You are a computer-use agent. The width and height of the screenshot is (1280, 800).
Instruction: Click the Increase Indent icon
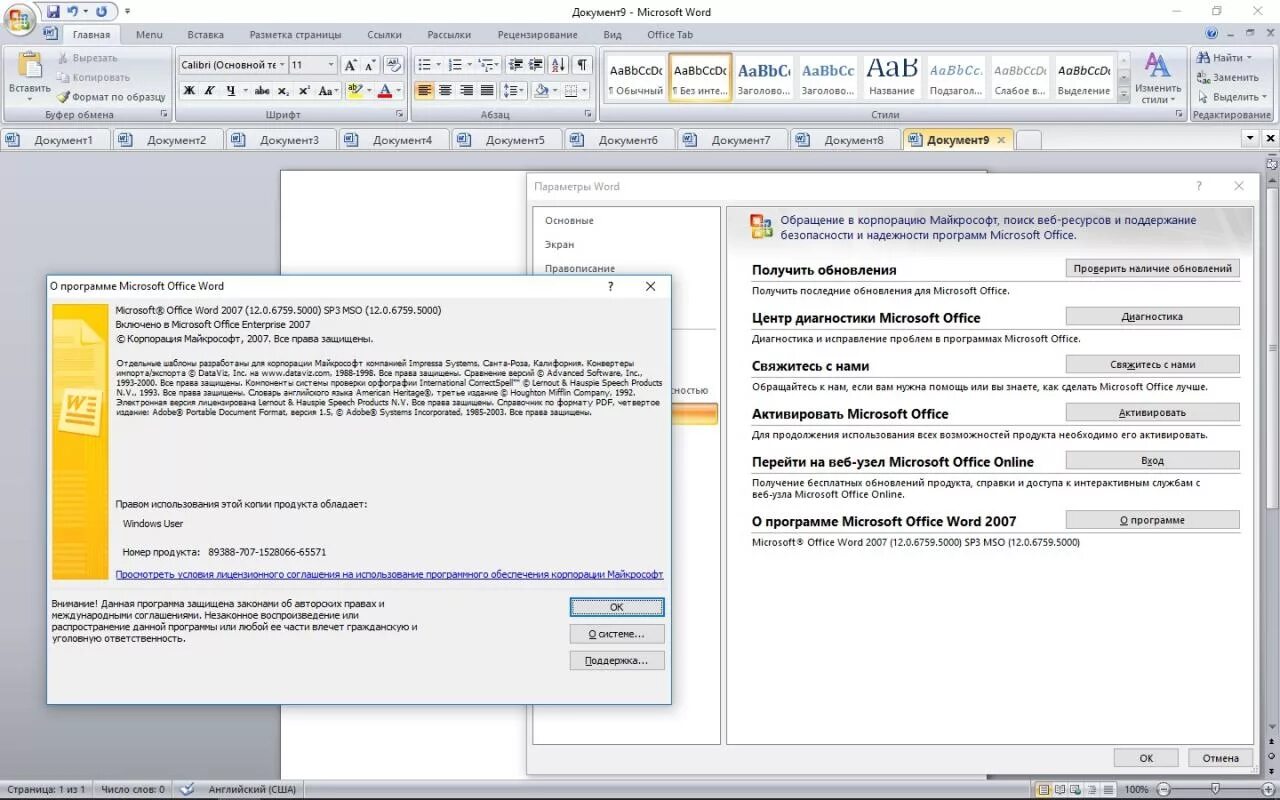536,65
